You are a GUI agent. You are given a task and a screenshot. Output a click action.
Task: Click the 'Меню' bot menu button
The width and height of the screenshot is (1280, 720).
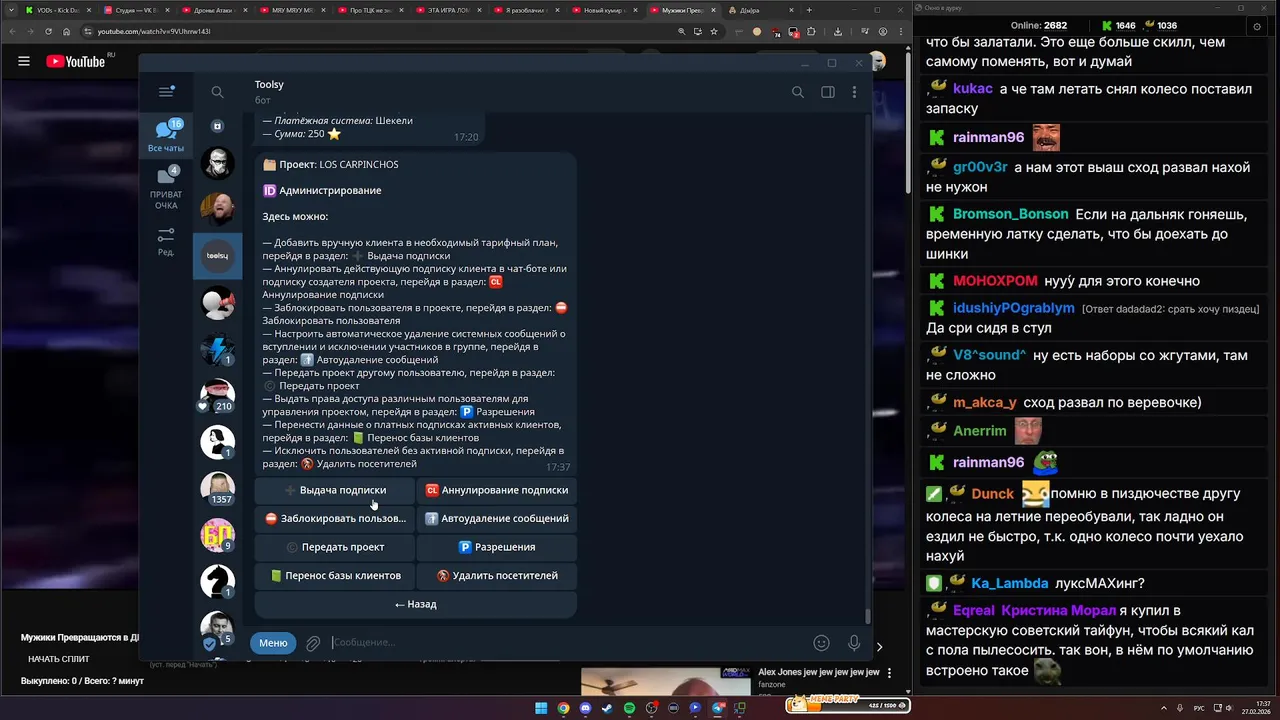coord(273,643)
